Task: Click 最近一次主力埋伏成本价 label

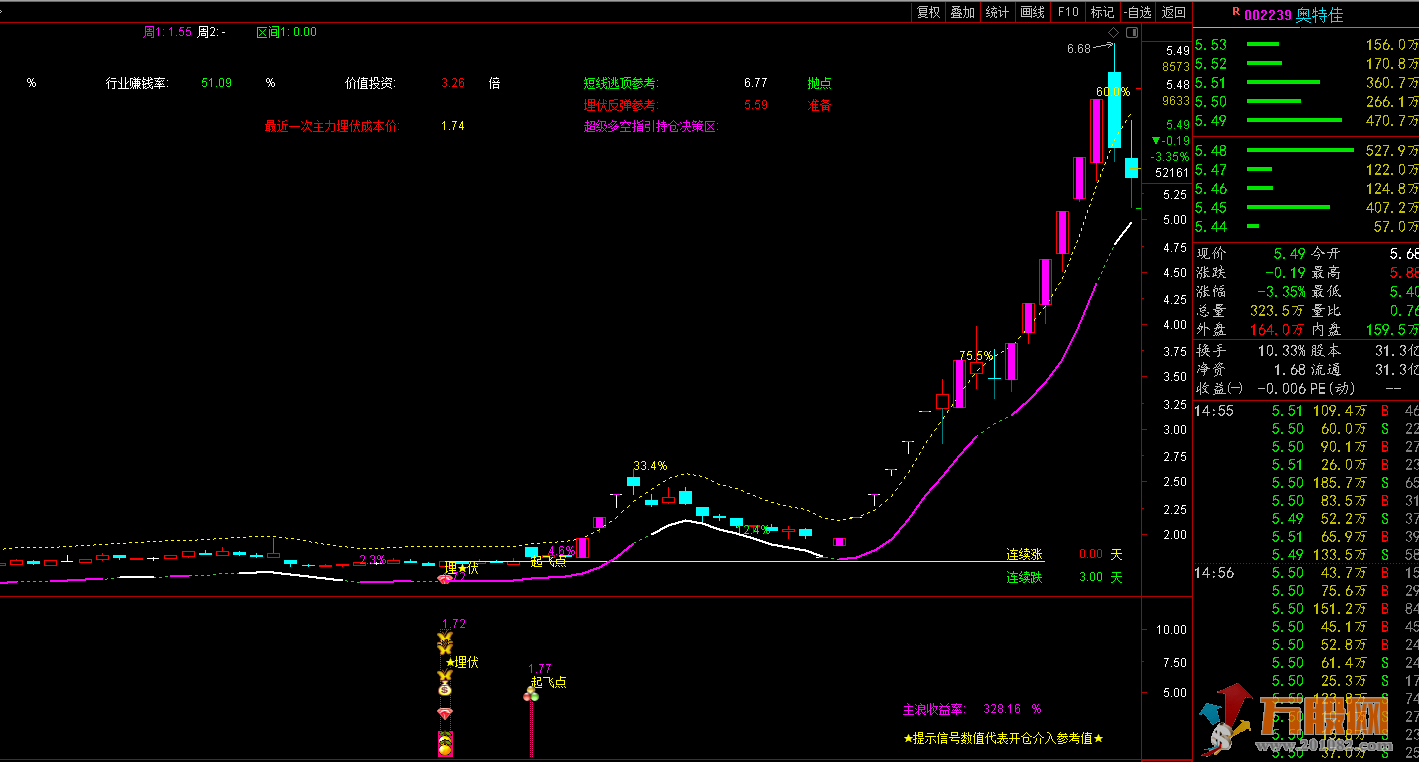Action: pos(331,127)
